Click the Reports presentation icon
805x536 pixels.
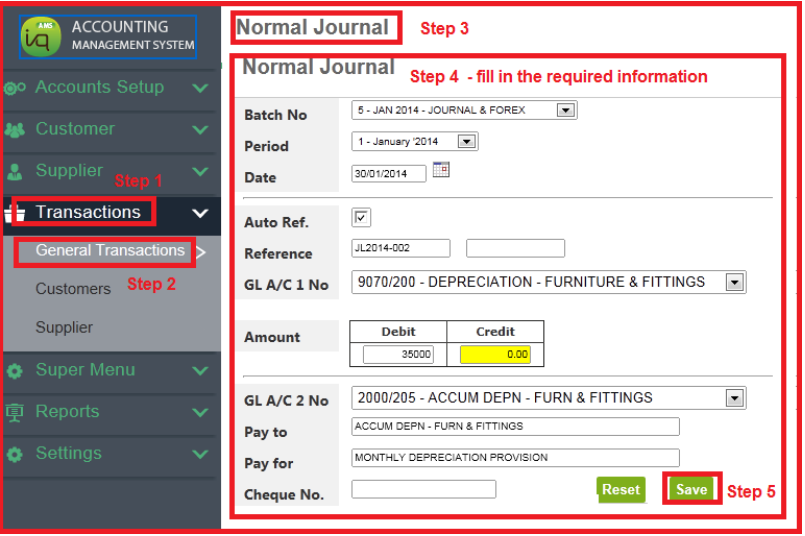pyautogui.click(x=15, y=413)
